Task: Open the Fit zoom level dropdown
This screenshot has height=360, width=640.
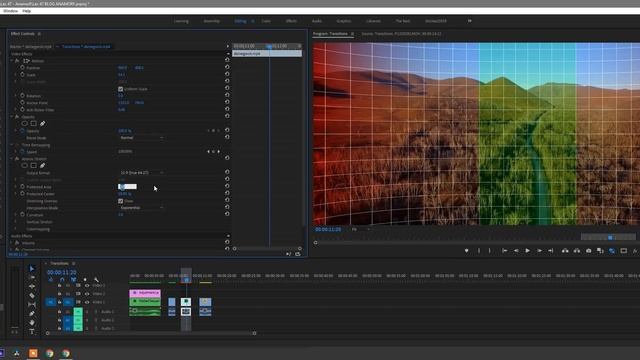Action: 360,229
